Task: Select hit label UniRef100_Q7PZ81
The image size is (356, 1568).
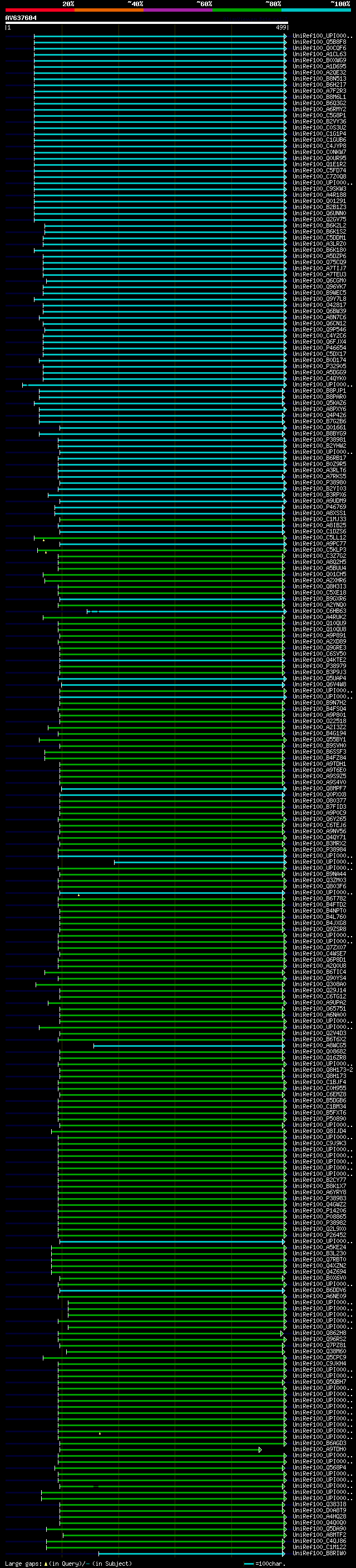Action: pyautogui.click(x=319, y=1344)
